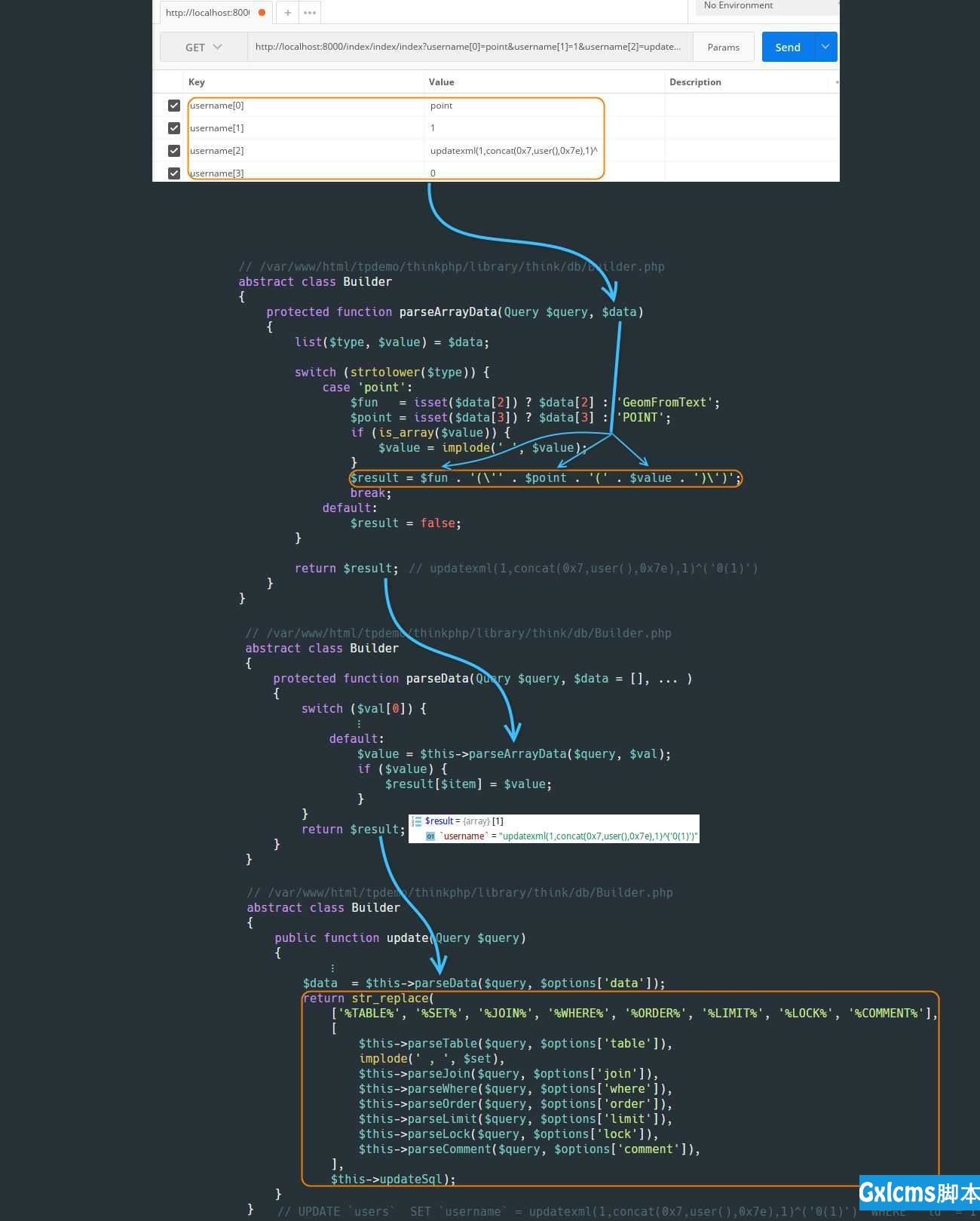Edit the updatexml value cell

(544, 151)
